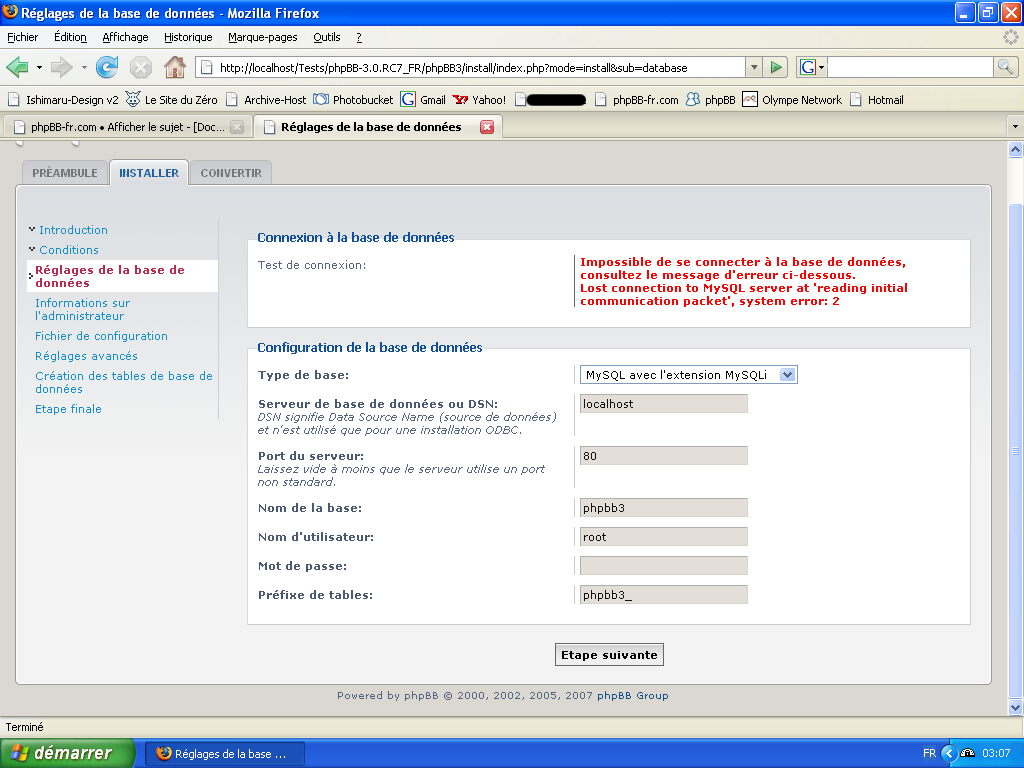Click the Back navigation arrow
Viewport: 1024px width, 768px height.
pyautogui.click(x=17, y=67)
